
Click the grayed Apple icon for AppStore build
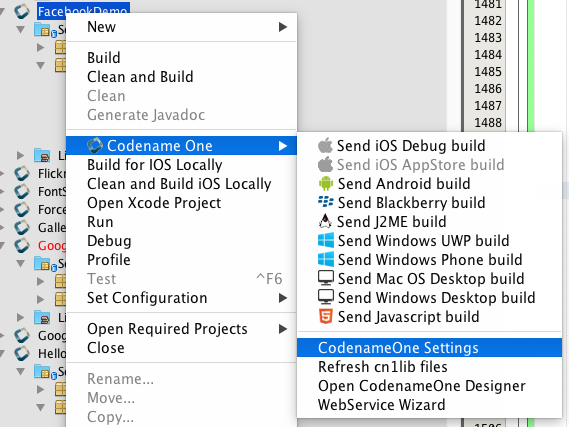[x=325, y=164]
